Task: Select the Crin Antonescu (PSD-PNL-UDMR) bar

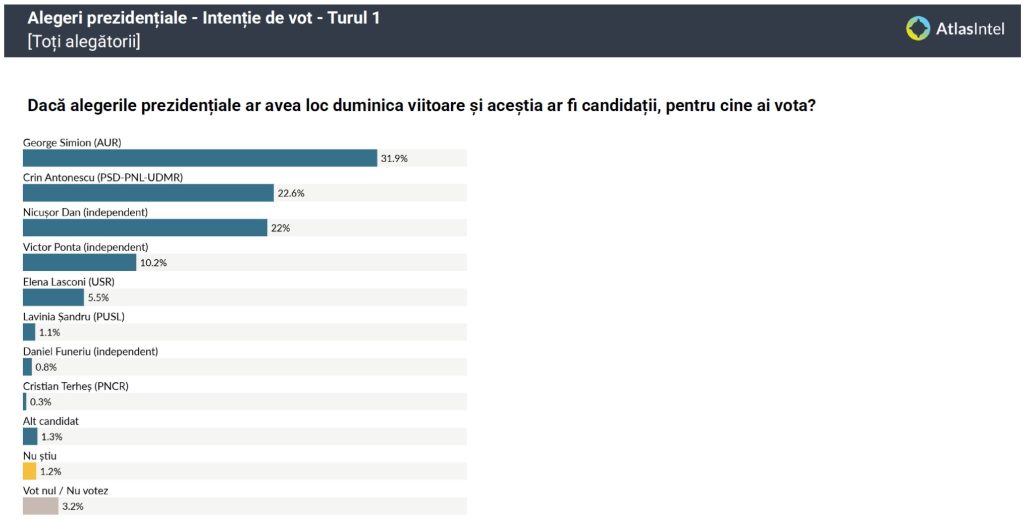Action: coord(148,193)
